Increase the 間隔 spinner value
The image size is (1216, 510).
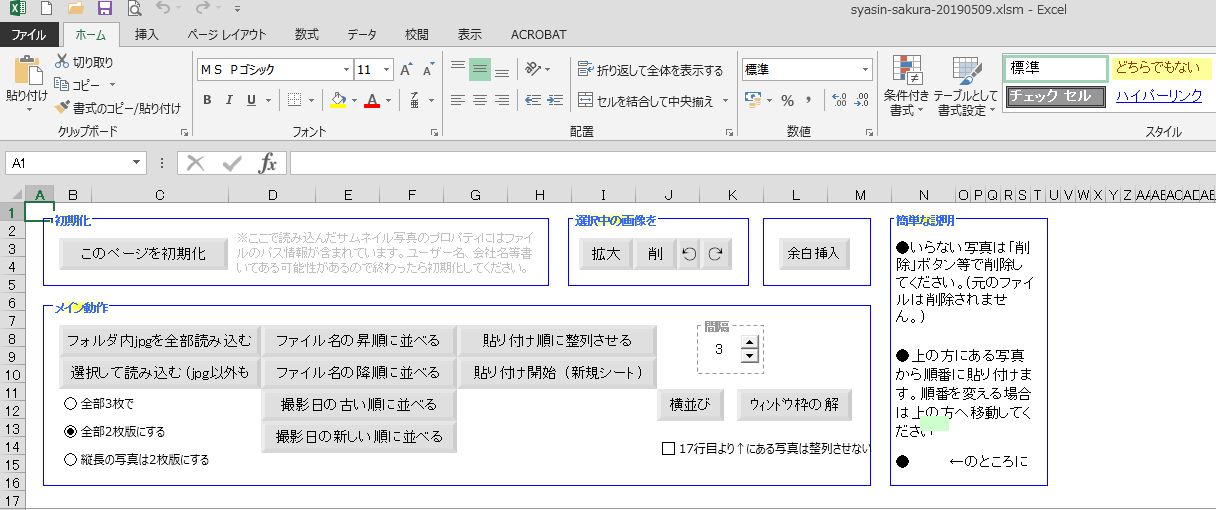pyautogui.click(x=749, y=343)
